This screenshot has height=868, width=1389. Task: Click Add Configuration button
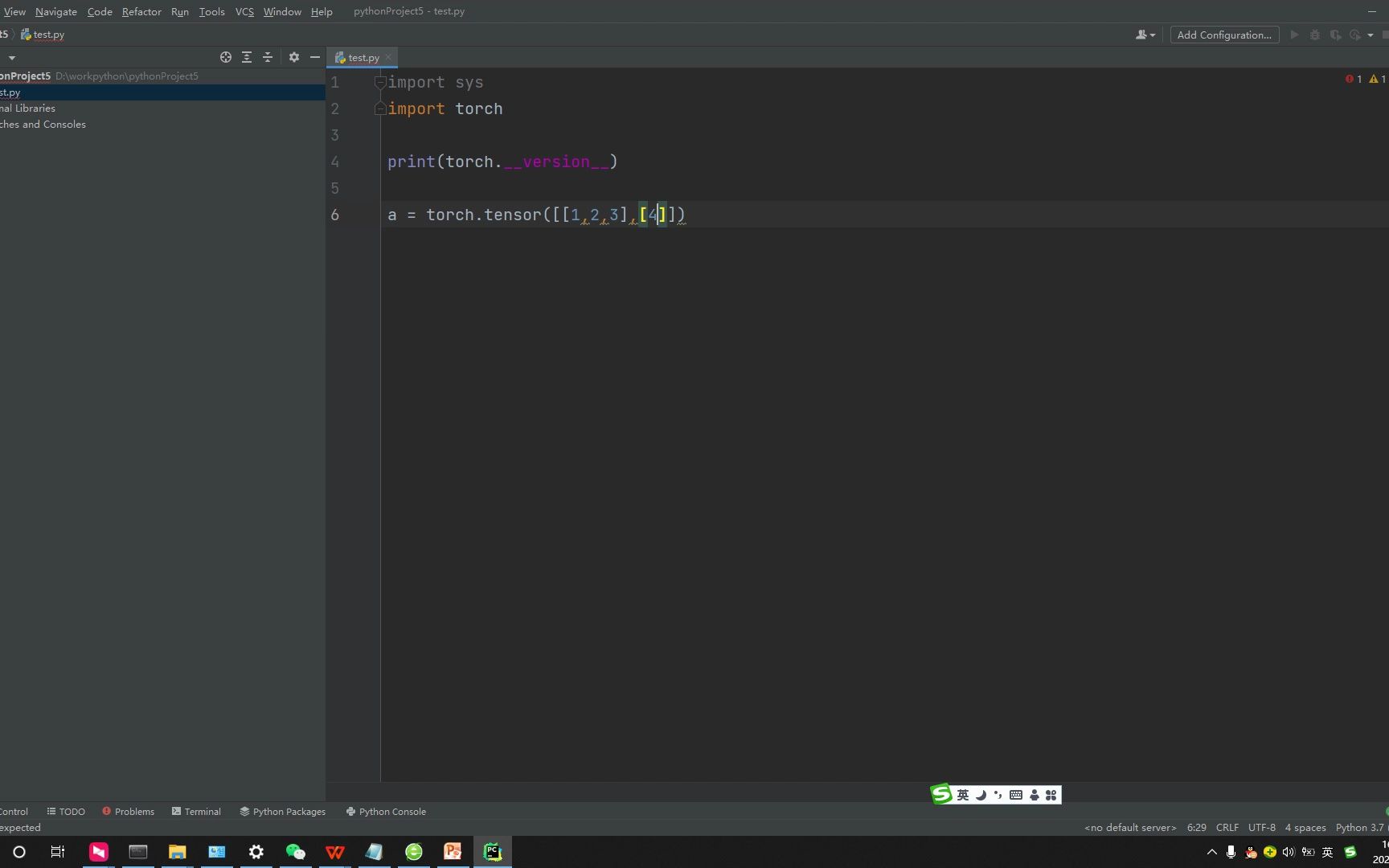1223,35
